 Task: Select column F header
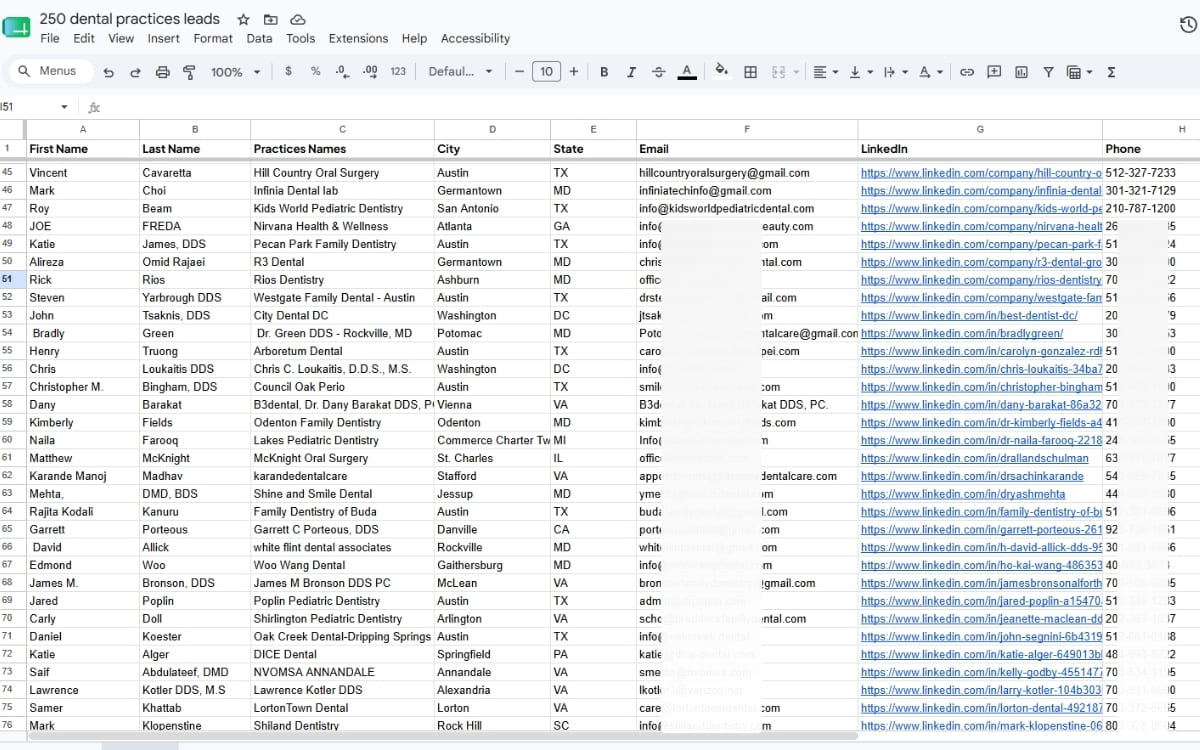click(x=747, y=129)
